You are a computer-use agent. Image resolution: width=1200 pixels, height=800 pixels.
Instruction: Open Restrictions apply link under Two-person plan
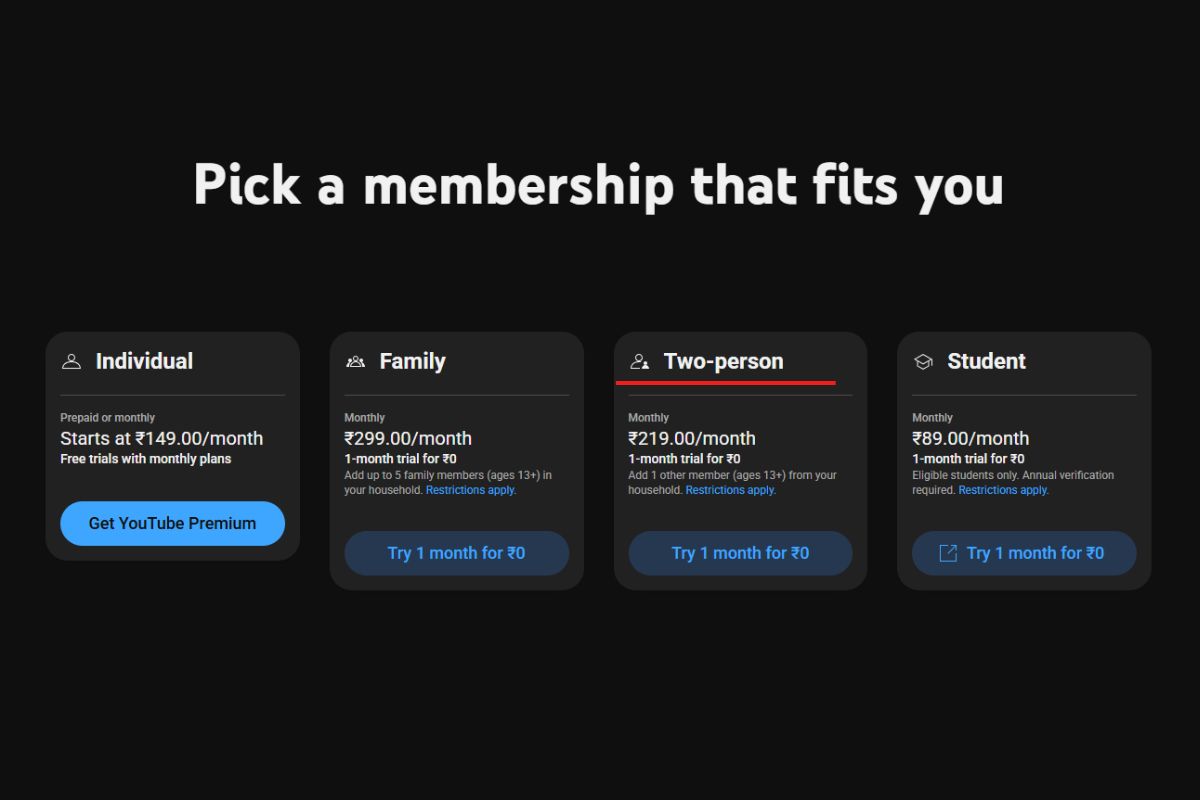[730, 491]
